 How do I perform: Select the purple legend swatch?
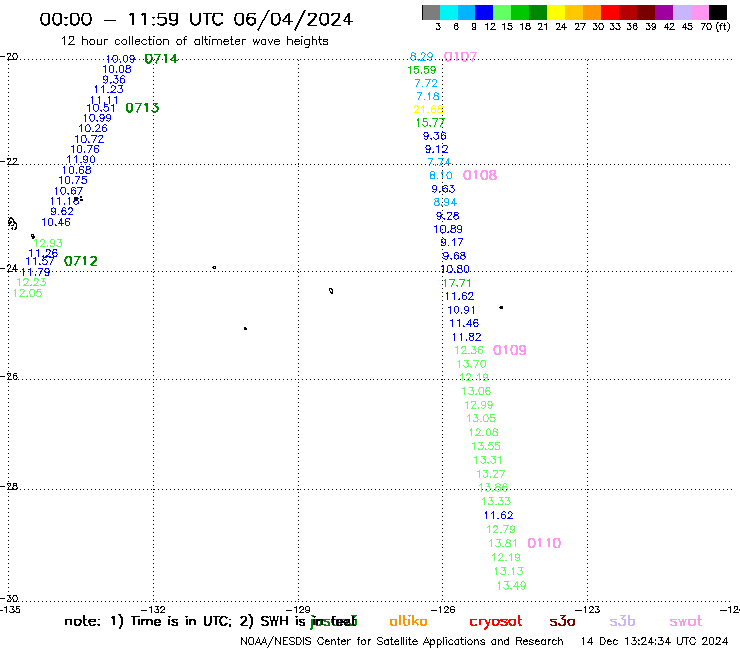tap(664, 12)
